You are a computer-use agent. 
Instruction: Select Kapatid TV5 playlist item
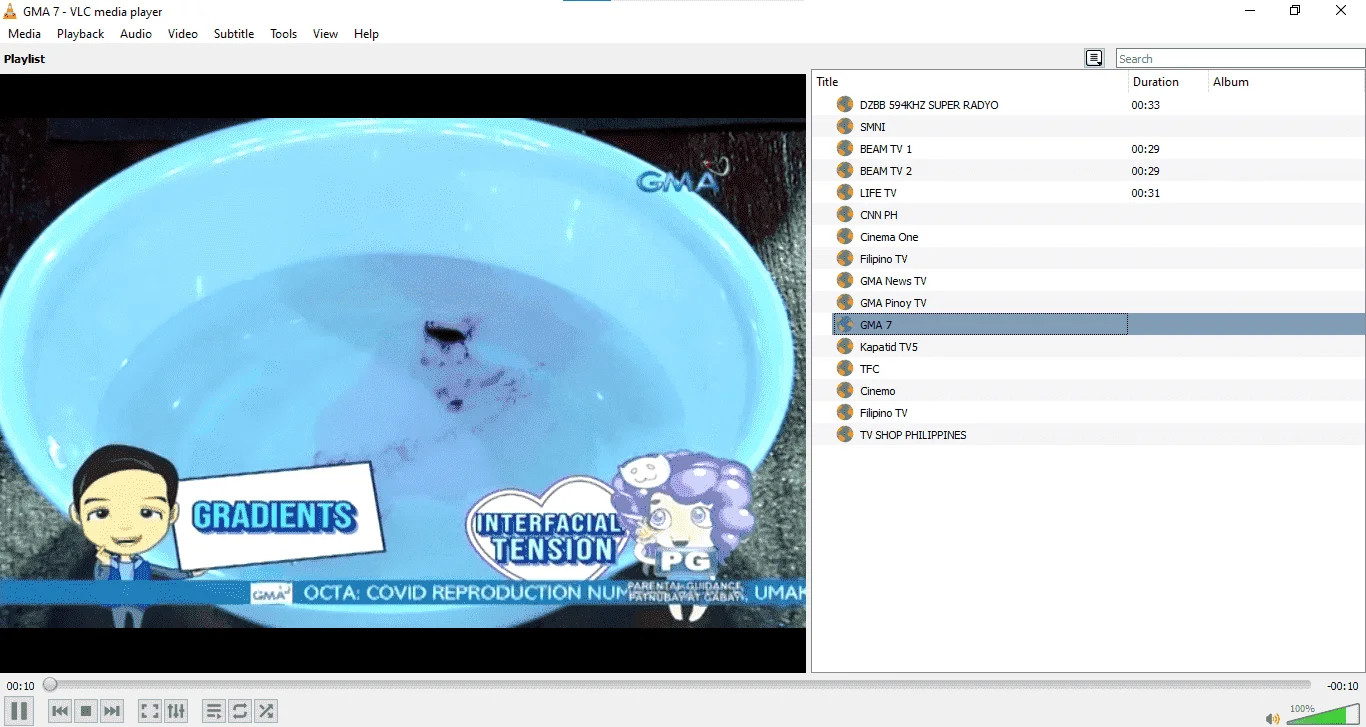(889, 347)
